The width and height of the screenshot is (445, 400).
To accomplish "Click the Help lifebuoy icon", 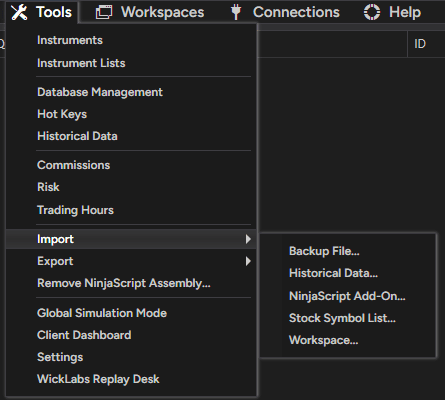I will click(x=372, y=12).
